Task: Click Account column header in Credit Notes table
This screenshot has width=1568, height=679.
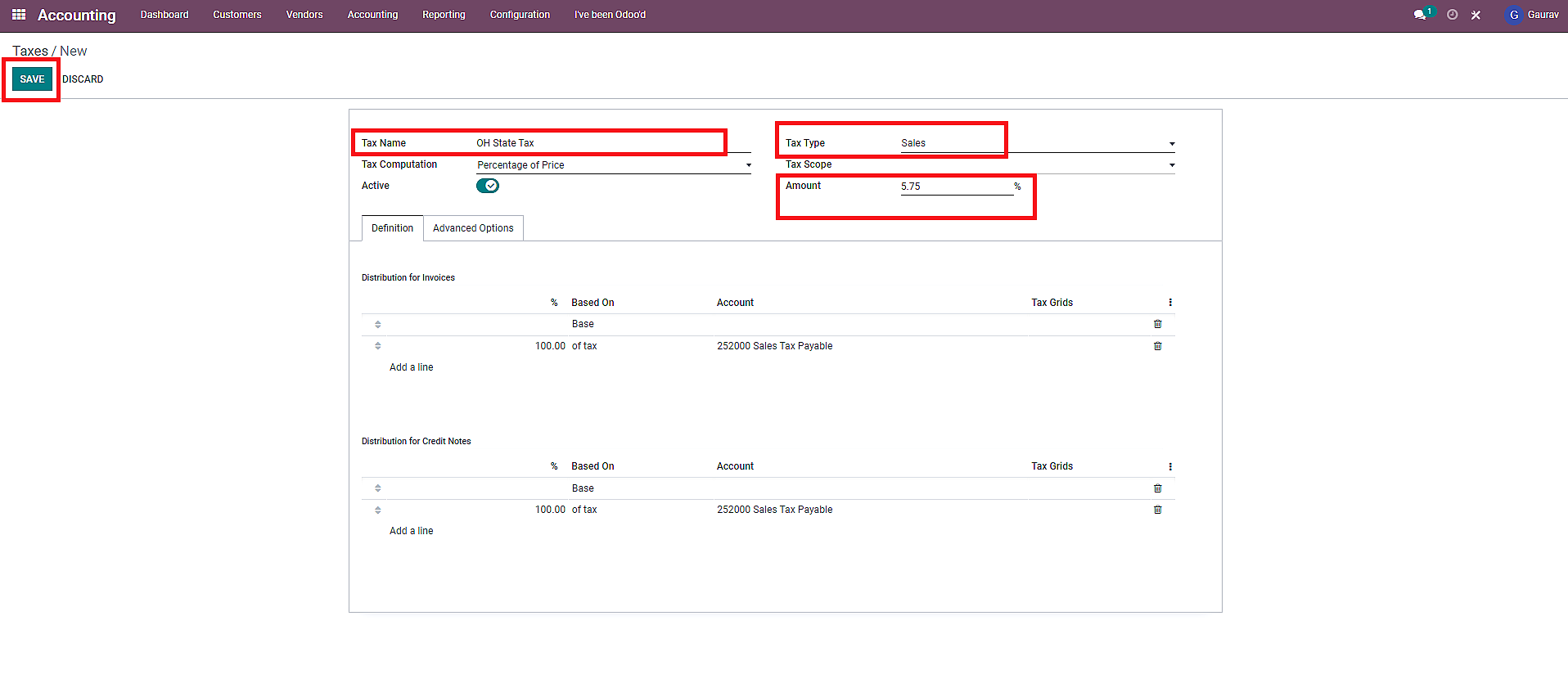Action: click(735, 466)
